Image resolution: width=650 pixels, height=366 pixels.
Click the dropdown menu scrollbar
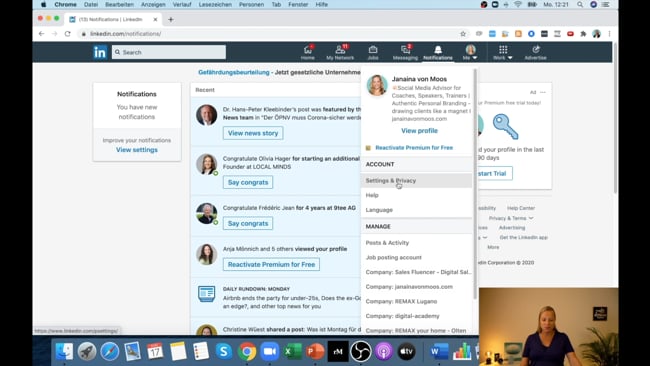[475, 183]
